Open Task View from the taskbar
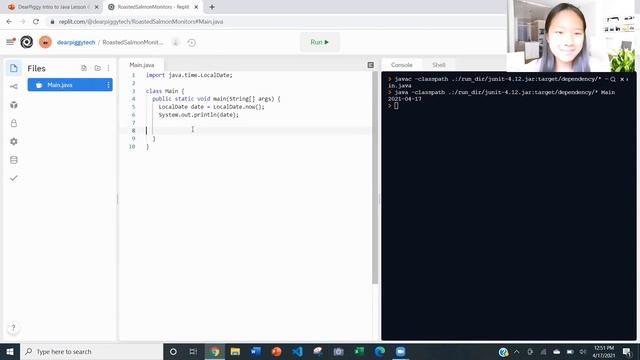 193,351
